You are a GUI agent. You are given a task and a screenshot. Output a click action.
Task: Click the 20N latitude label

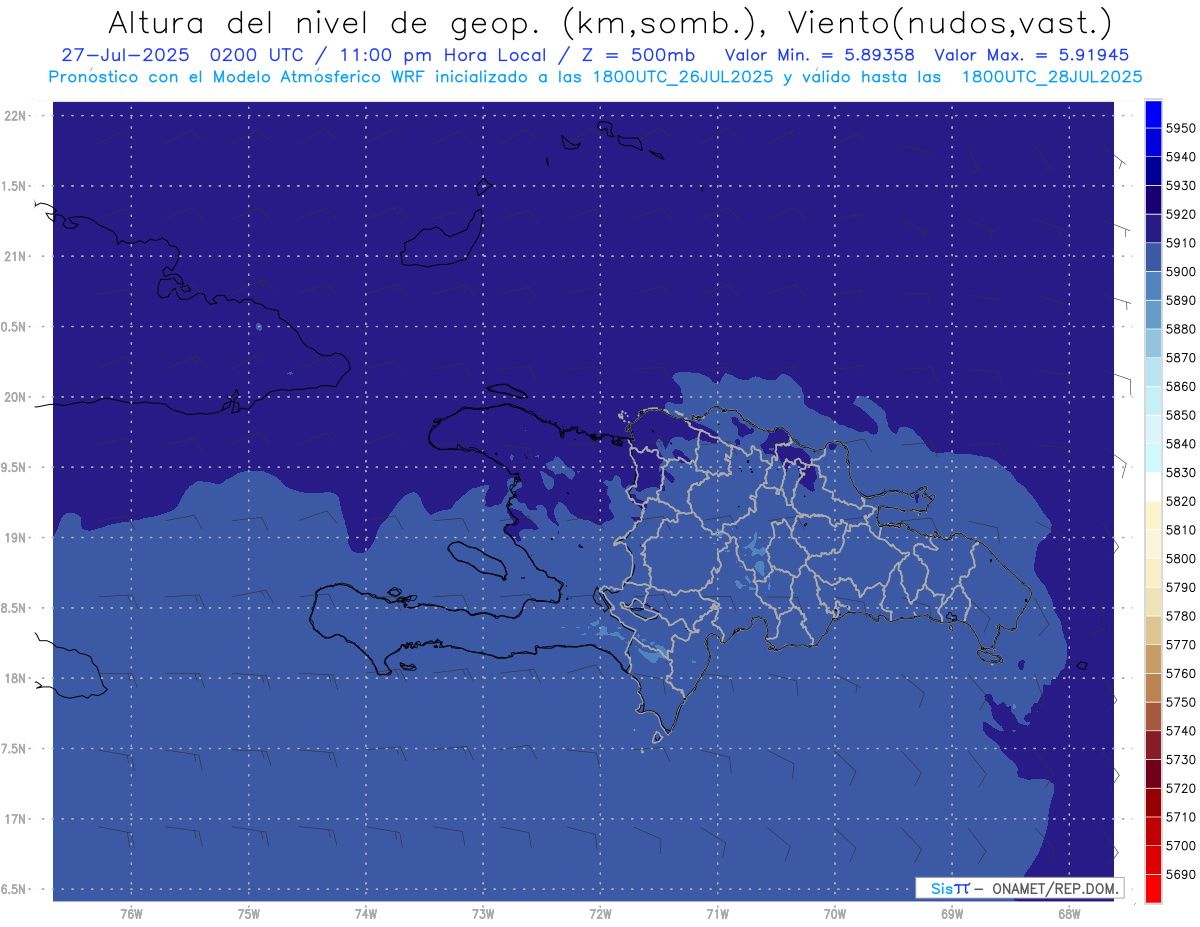(15, 397)
